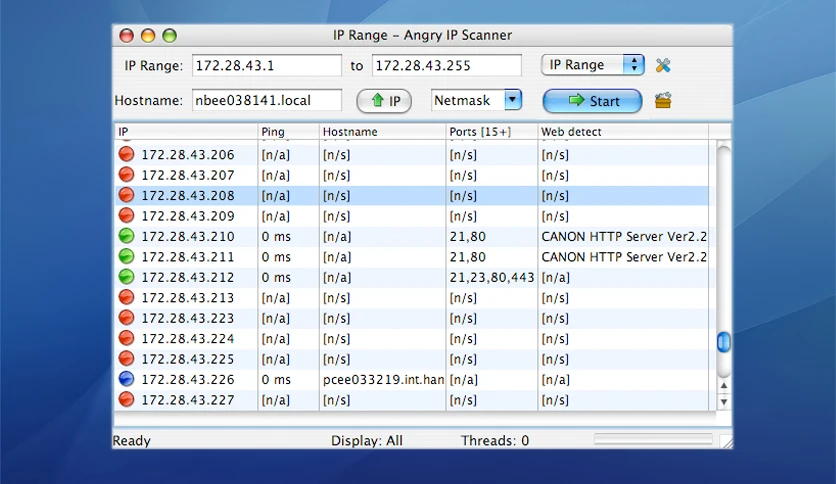
Task: Select the row text 172.28.43.207
Action: pos(188,175)
